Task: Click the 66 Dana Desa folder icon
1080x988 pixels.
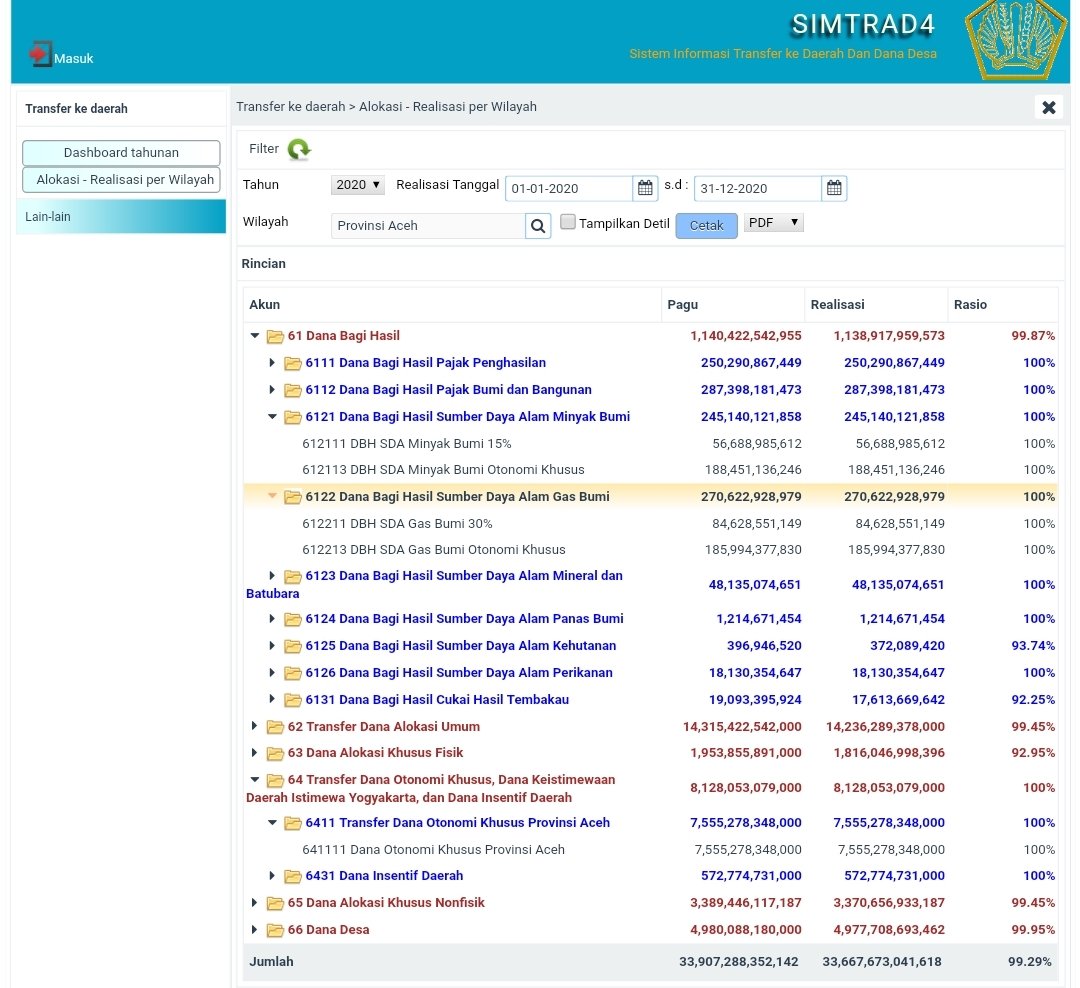Action: 275,930
